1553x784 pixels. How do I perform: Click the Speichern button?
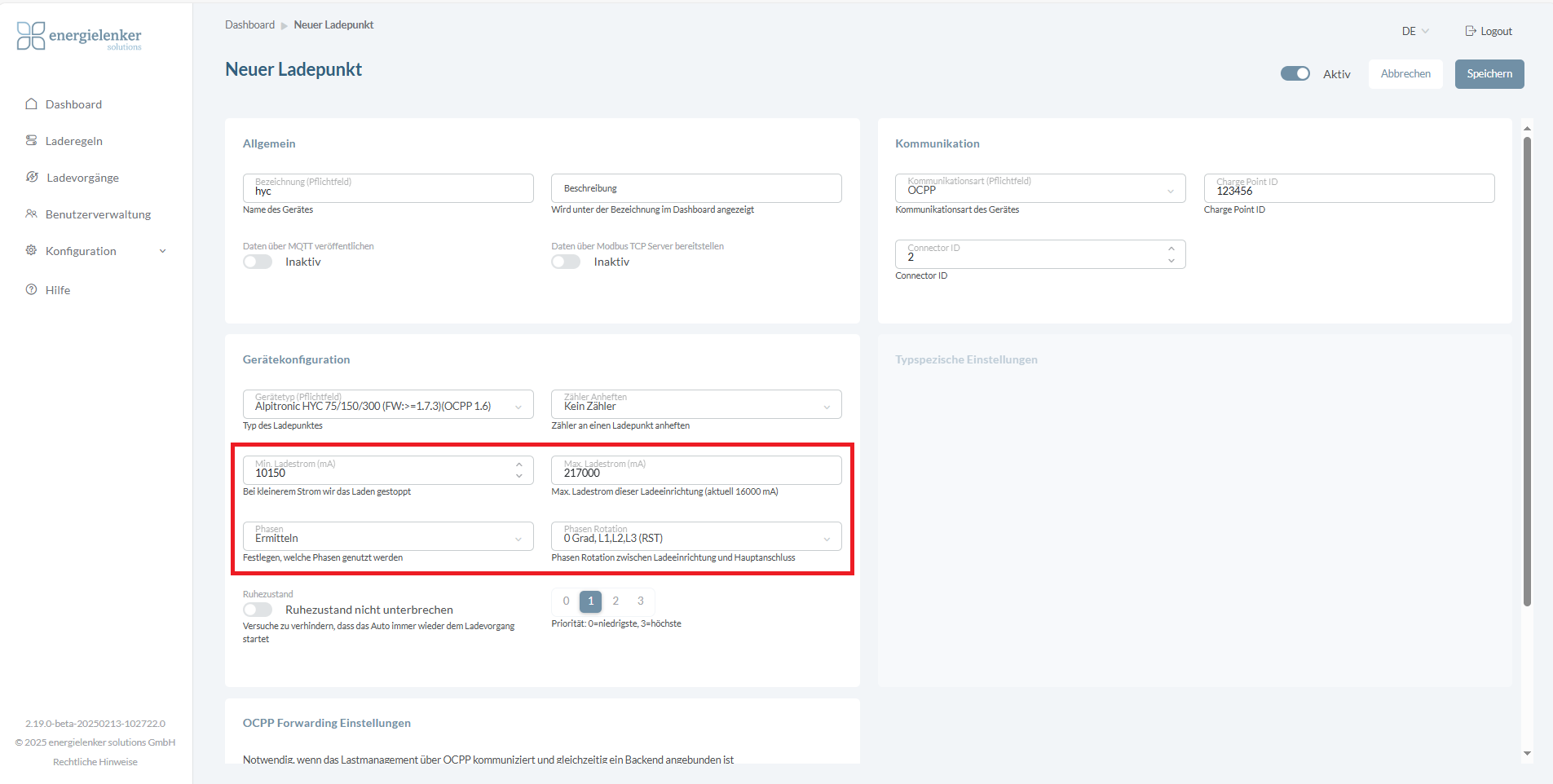[x=1489, y=74]
